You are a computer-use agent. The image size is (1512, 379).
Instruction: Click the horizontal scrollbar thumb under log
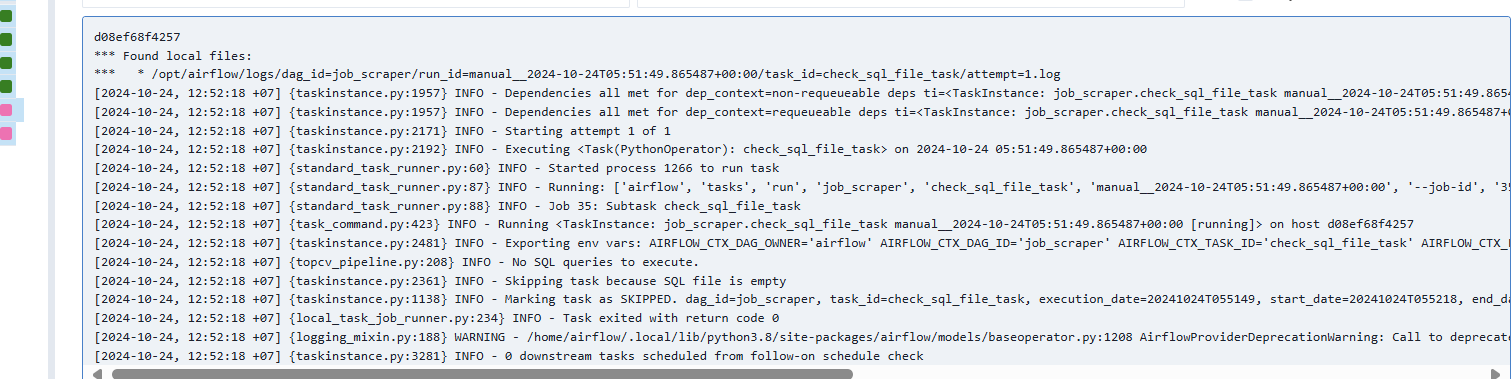point(482,374)
